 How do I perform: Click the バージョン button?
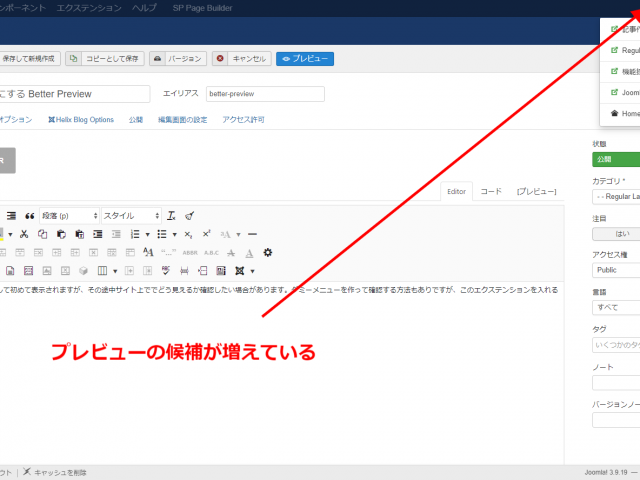[178, 59]
